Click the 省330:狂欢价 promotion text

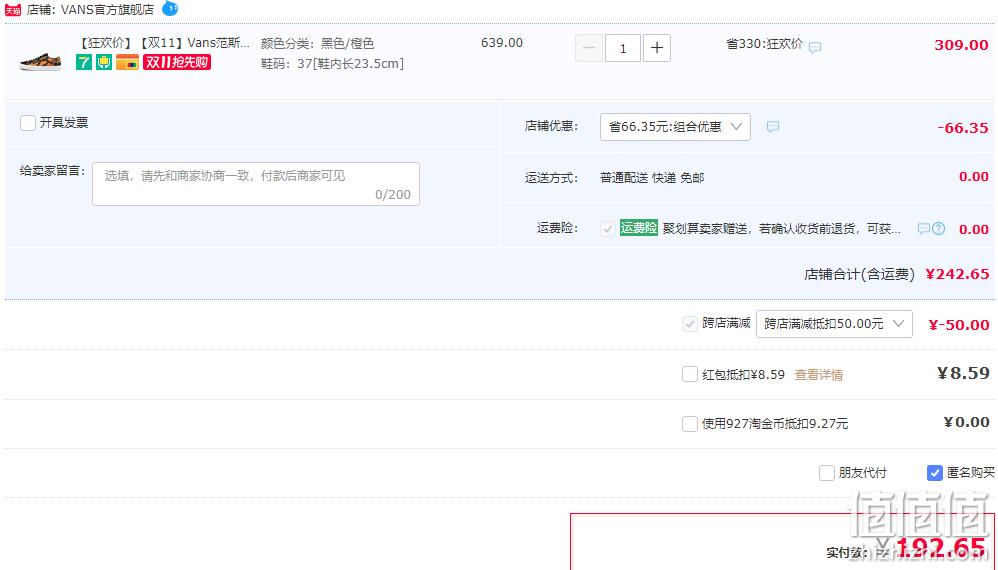pos(764,44)
